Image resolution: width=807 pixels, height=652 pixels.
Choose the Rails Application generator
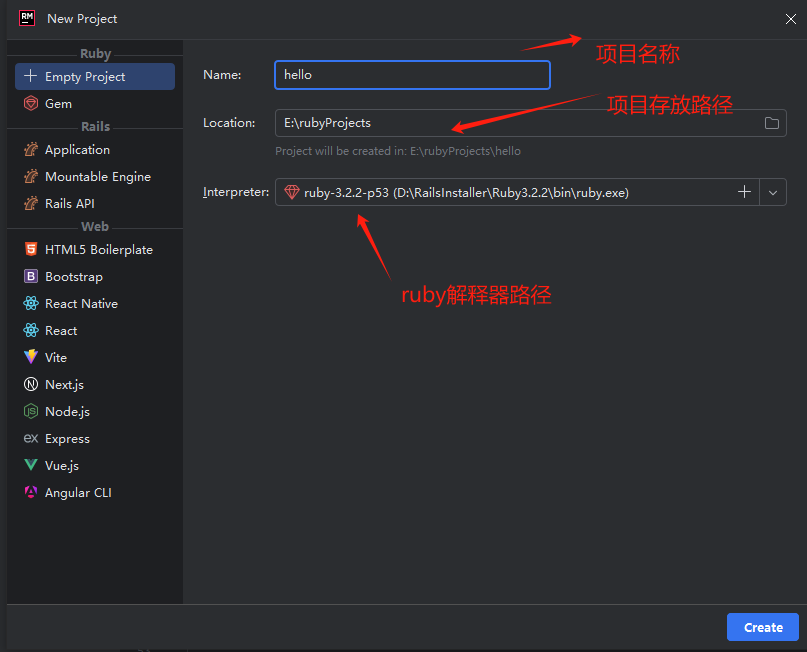[x=78, y=149]
